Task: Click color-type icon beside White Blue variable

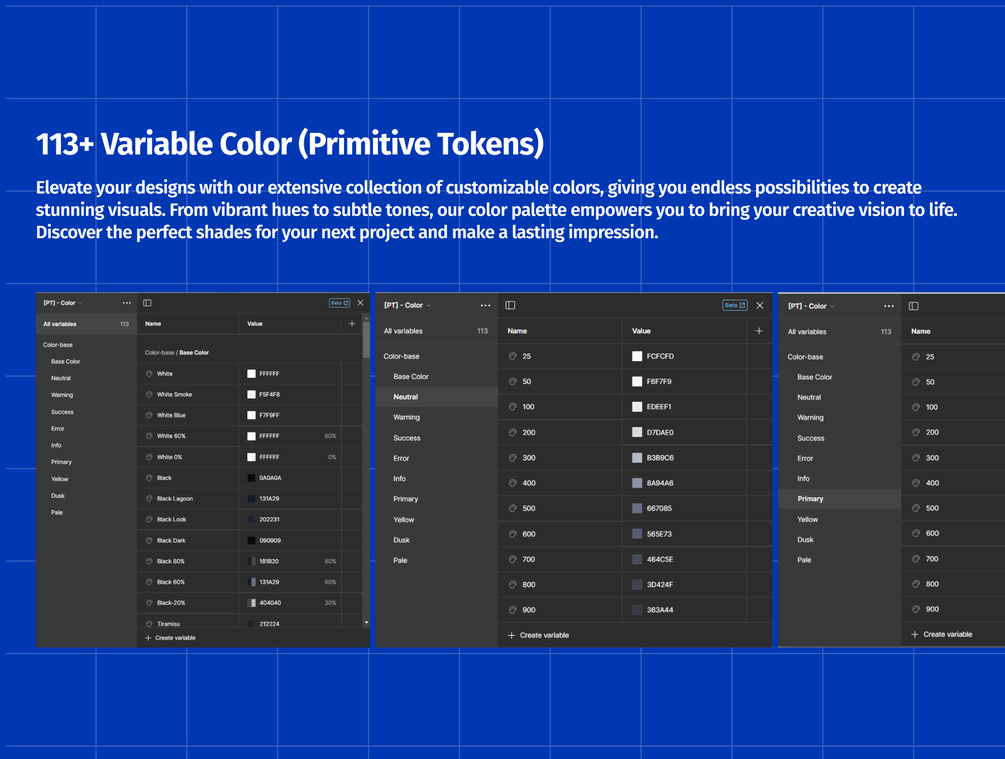Action: [149, 415]
